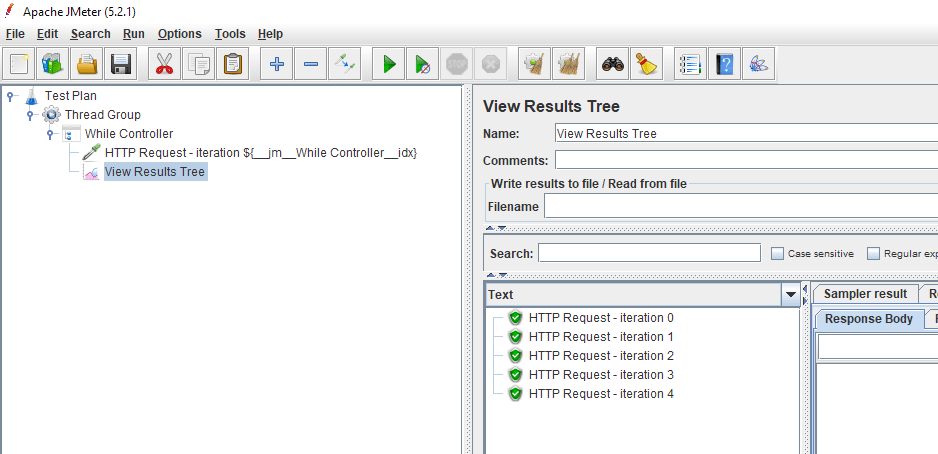
Task: Open the Templates toolbar icon
Action: tap(53, 63)
